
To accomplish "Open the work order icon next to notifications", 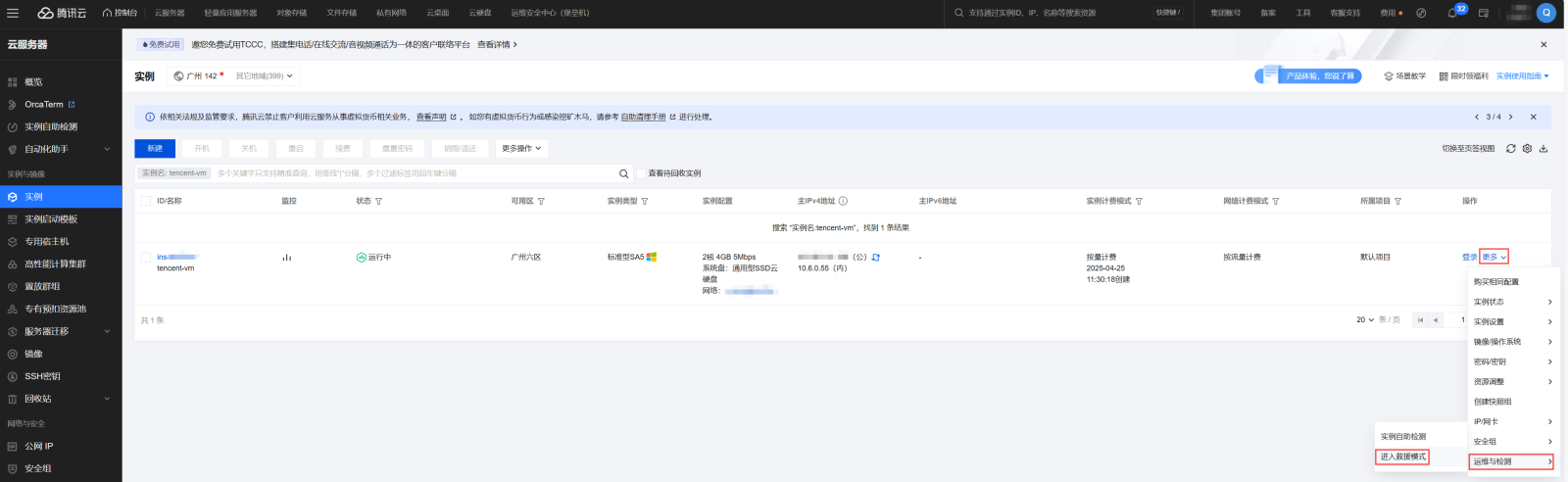I will (1484, 13).
